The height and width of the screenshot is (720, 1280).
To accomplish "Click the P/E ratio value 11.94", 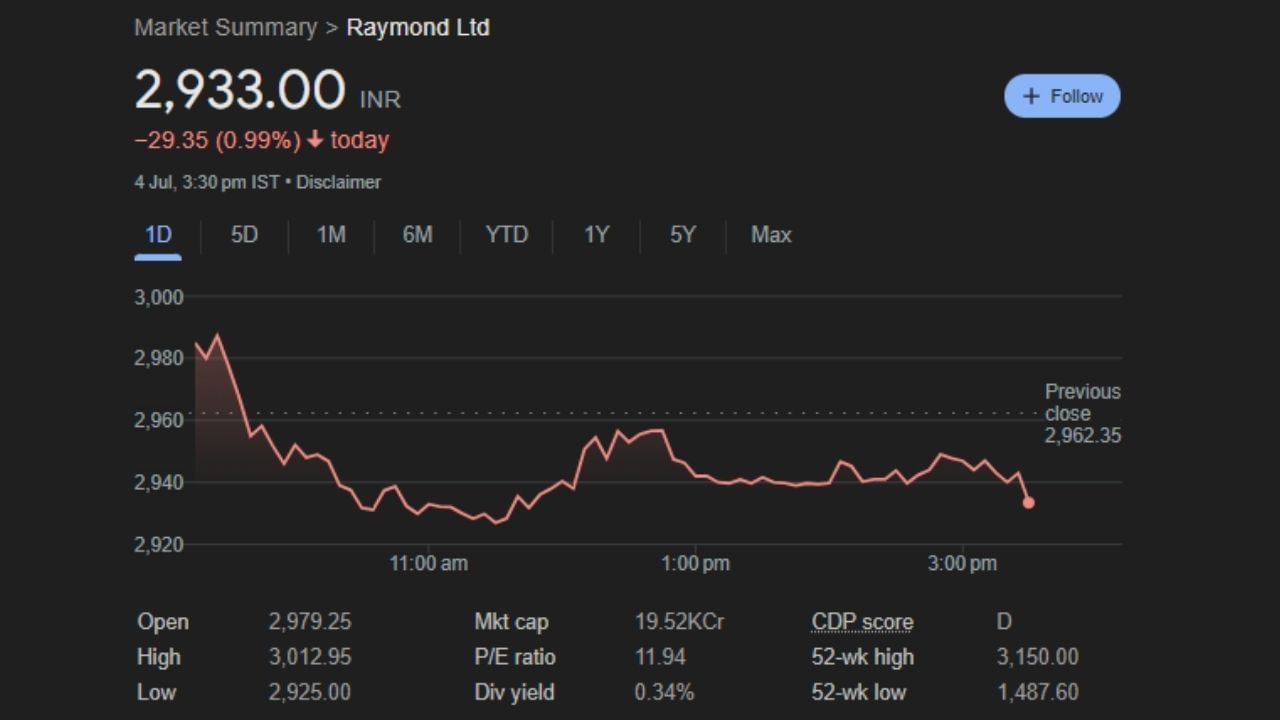I will coord(660,657).
